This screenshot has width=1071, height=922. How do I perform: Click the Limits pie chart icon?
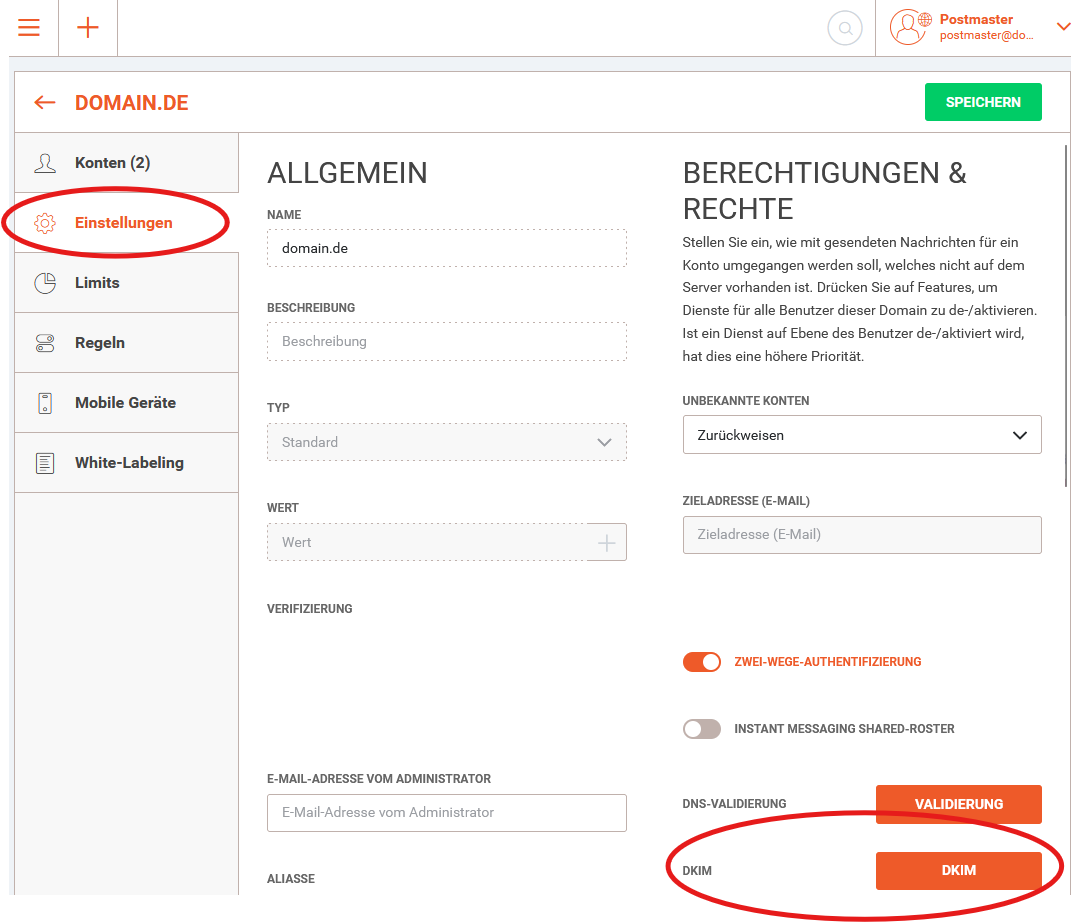(x=45, y=283)
